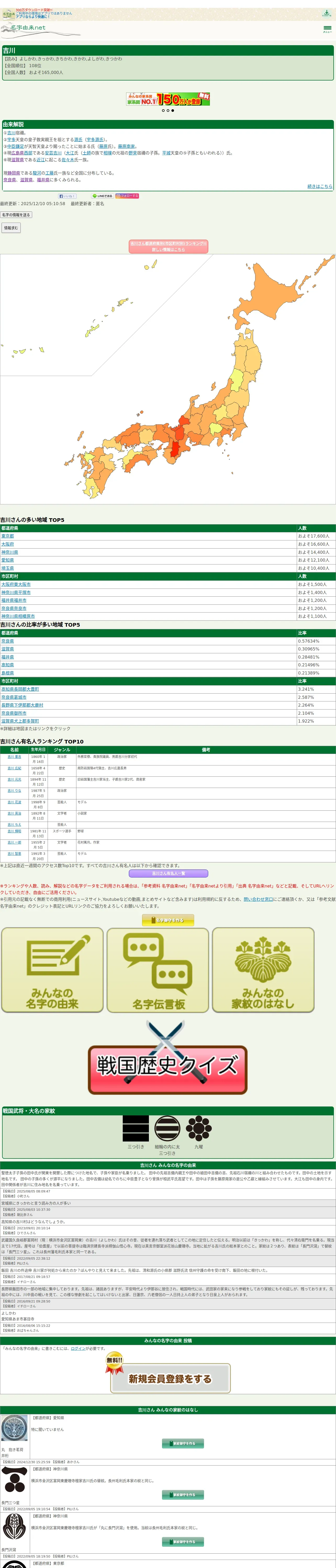Open the 高知県長岡郡大豊町 link
Screen dimensions: 336x1568
click(x=20, y=689)
